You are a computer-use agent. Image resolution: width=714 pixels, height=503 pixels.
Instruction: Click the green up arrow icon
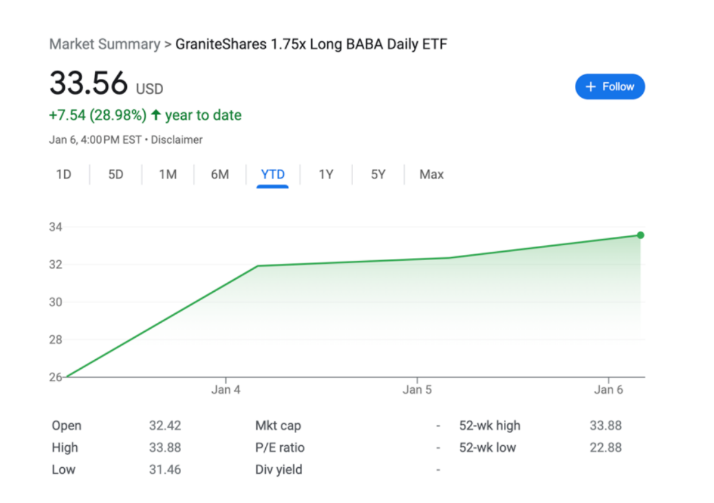coord(156,115)
